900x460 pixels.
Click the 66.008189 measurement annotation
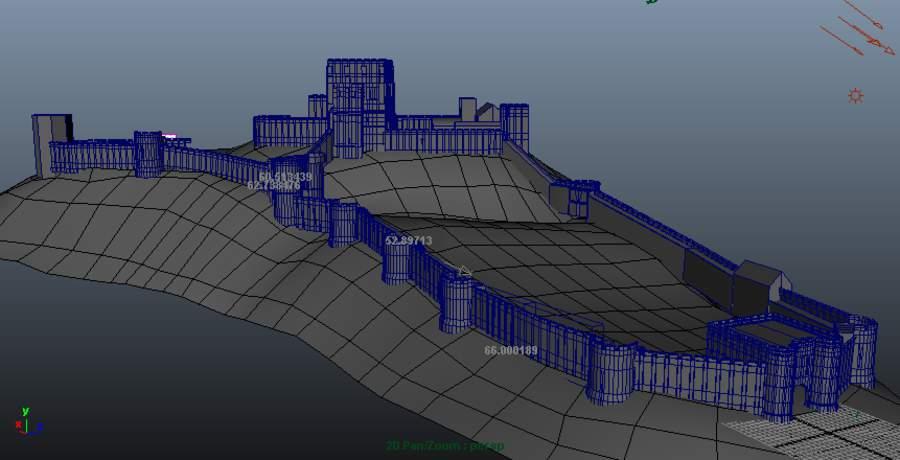pos(511,351)
